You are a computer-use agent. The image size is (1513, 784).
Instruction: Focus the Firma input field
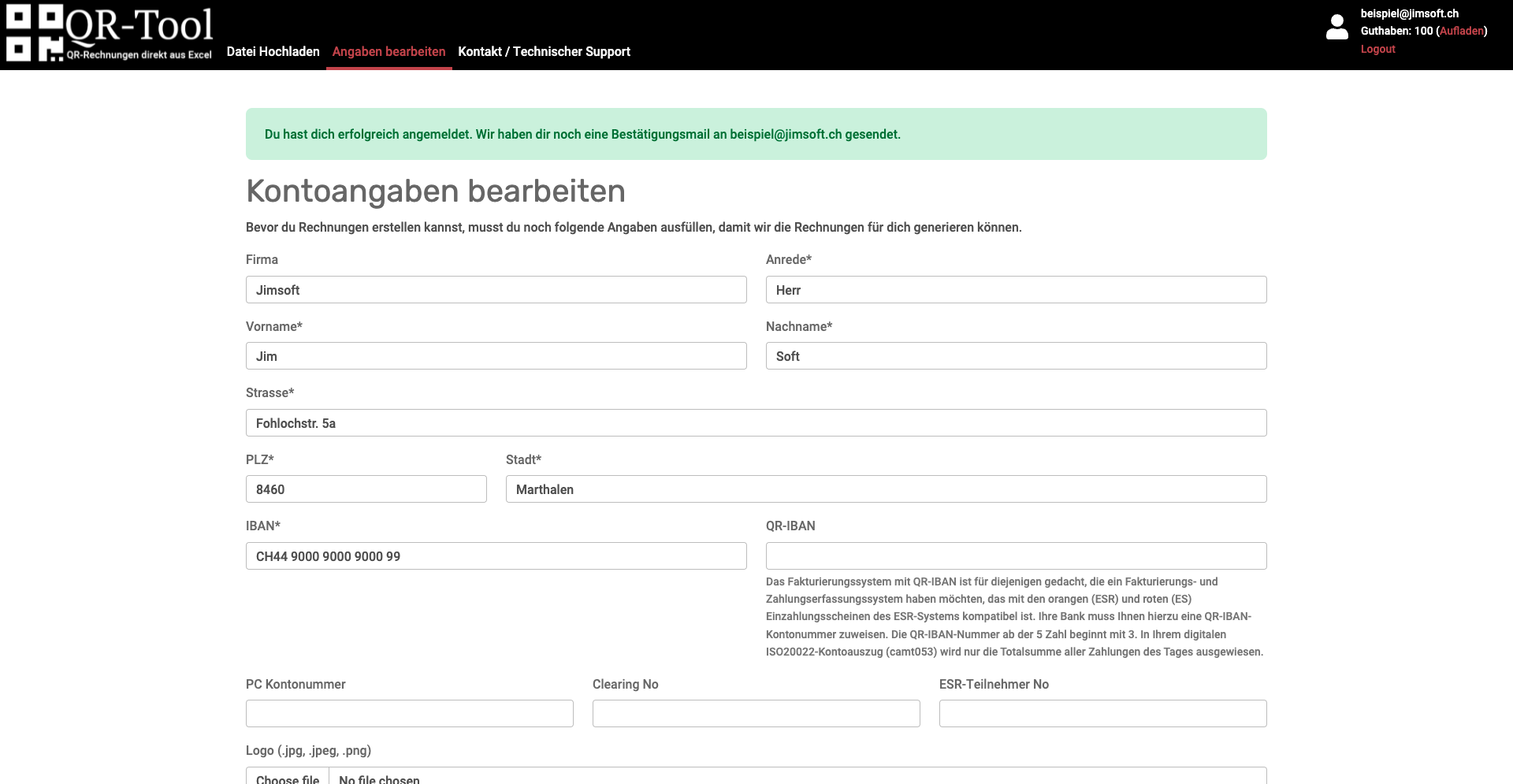coord(496,290)
